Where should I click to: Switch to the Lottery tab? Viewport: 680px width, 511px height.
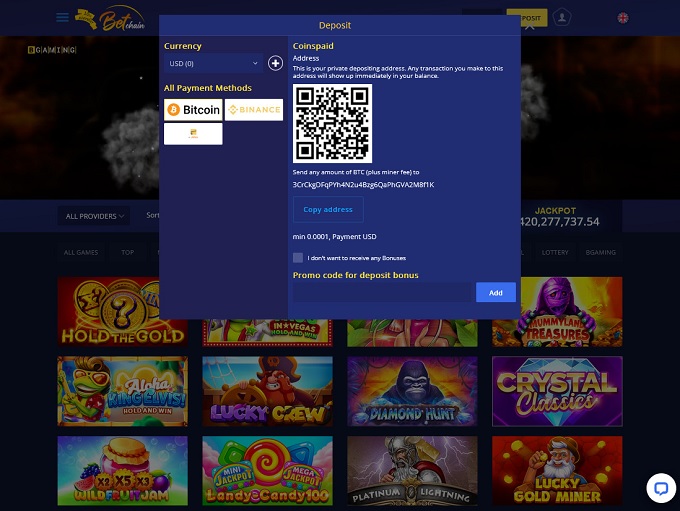click(555, 252)
